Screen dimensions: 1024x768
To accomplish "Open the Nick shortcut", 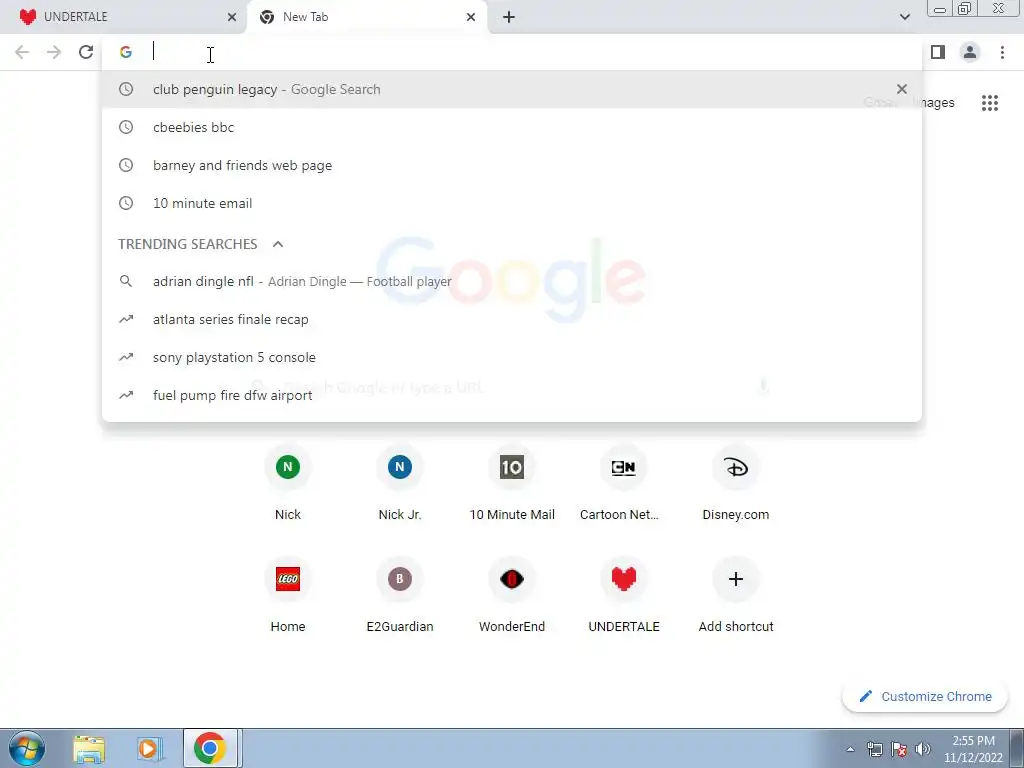I will click(288, 483).
